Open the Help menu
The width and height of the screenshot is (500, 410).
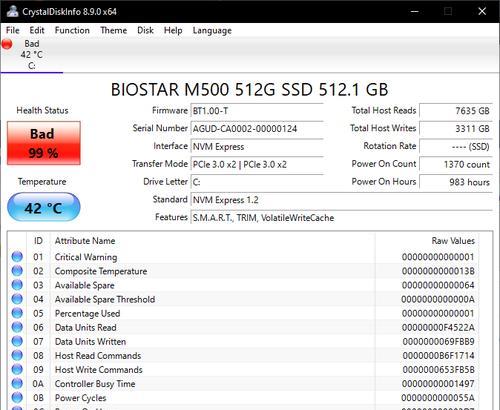coord(173,30)
